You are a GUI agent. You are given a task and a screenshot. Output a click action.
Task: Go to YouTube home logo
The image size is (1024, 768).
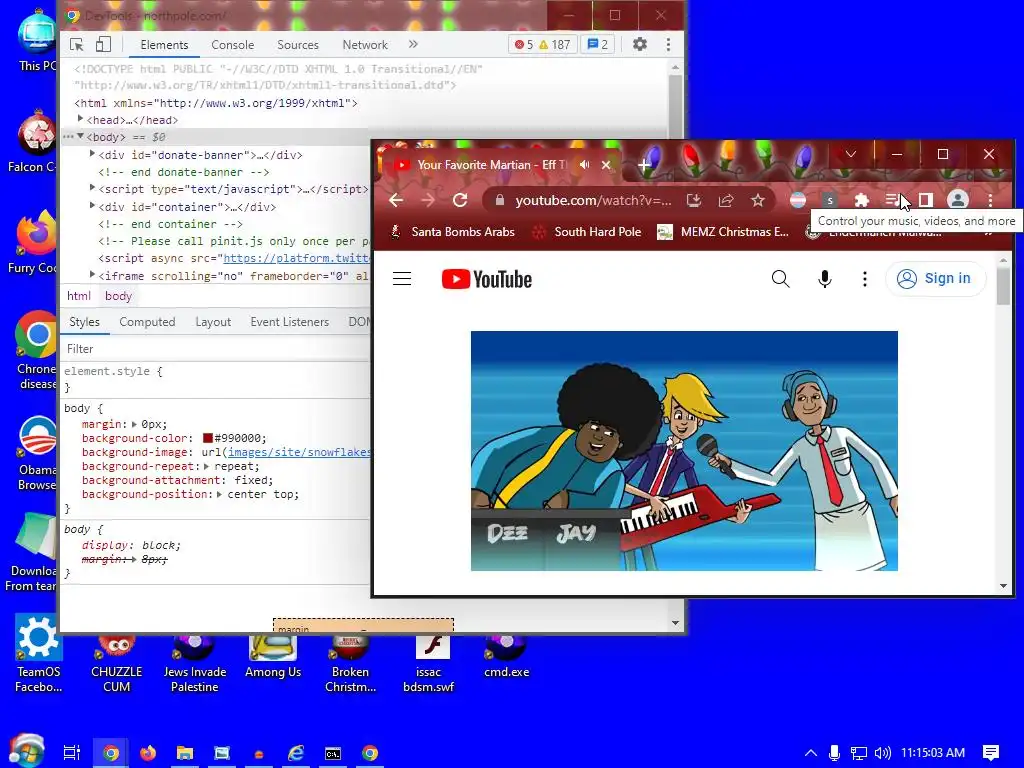pyautogui.click(x=487, y=279)
